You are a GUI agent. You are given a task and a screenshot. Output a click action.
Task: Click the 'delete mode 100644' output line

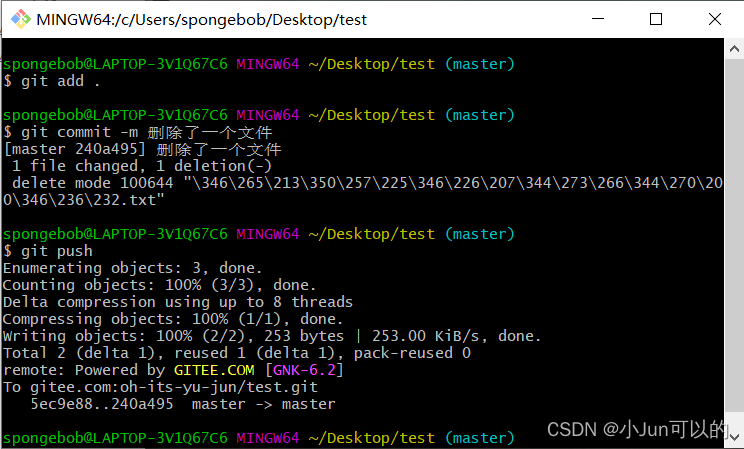click(367, 183)
